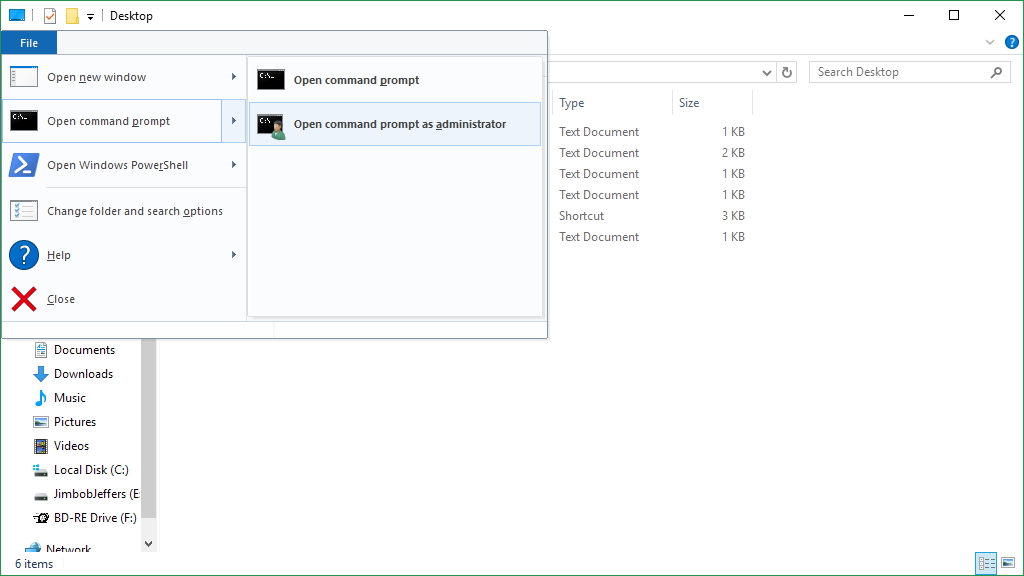
Task: Open the address bar history dropdown
Action: click(767, 72)
